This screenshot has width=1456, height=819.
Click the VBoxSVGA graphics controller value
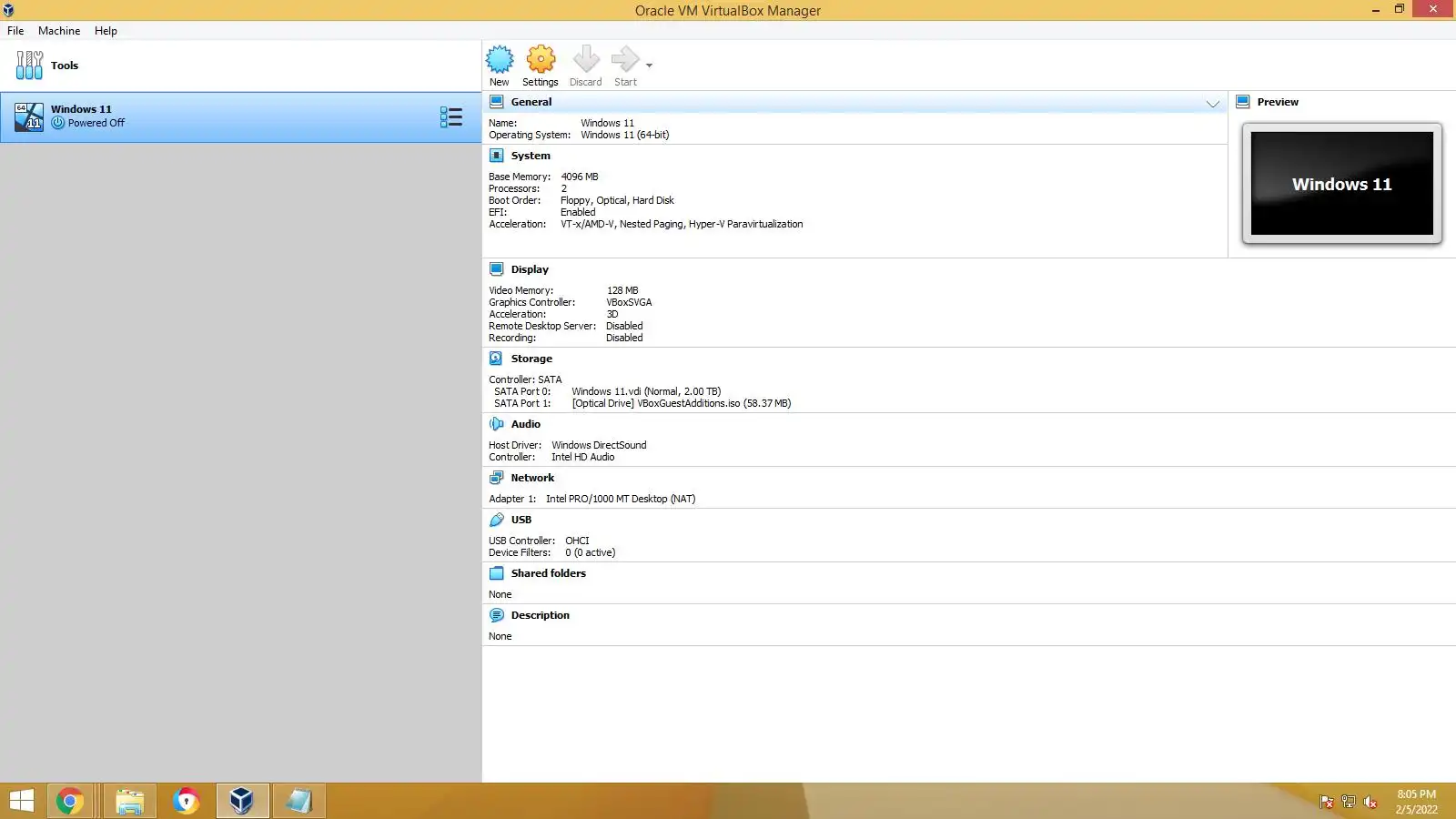(629, 302)
